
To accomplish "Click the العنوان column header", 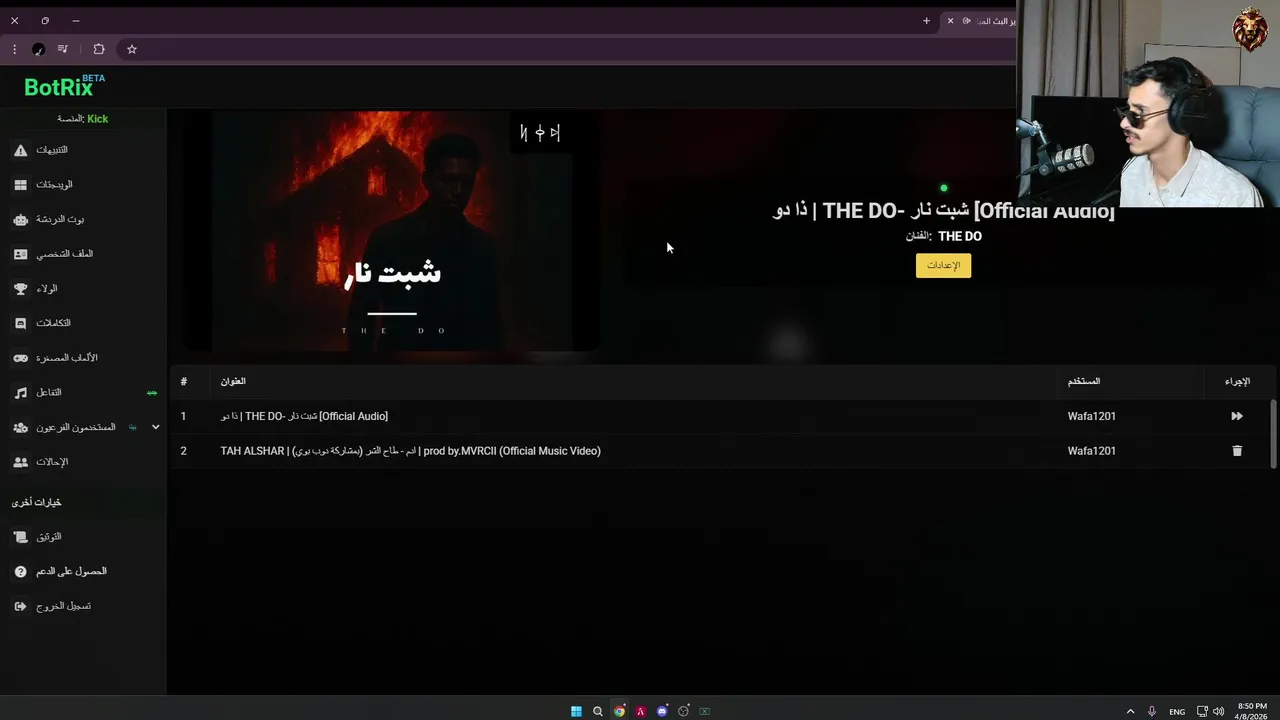I will point(233,381).
